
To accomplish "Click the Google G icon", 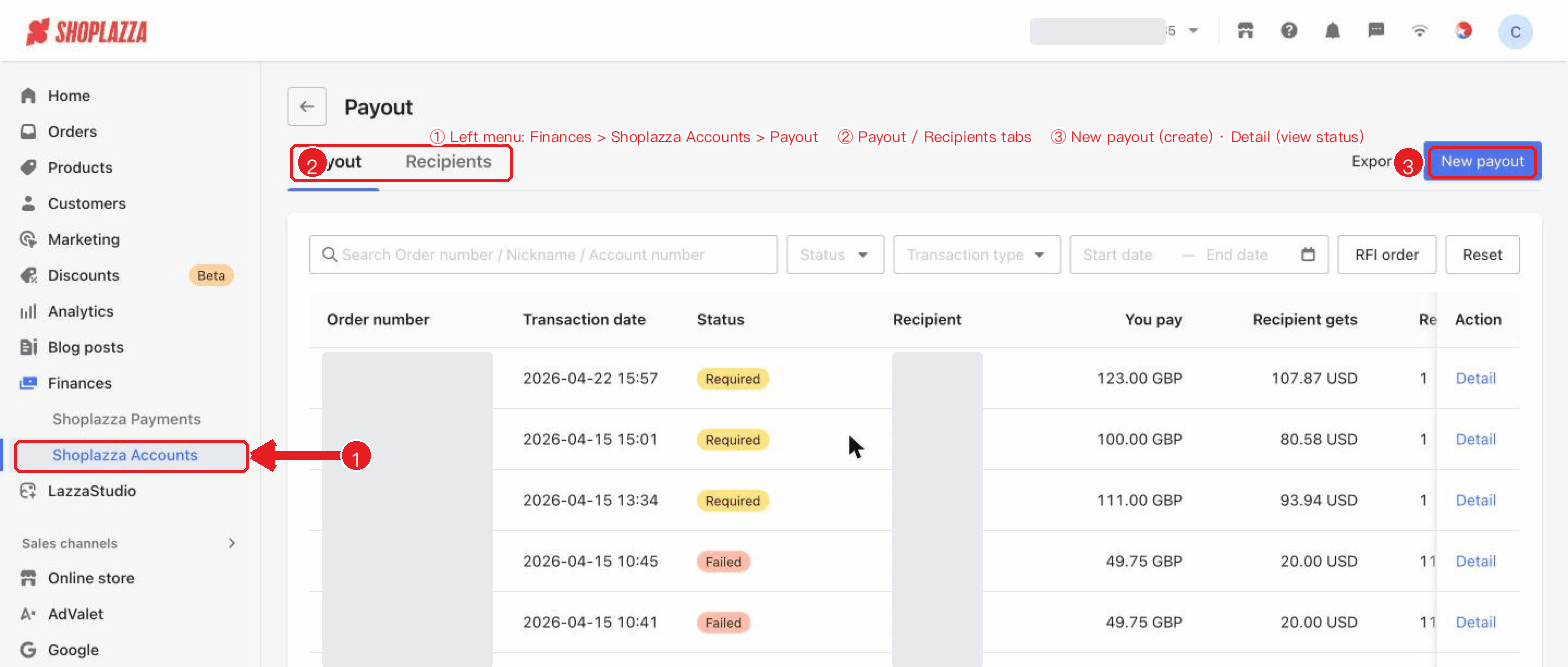I will coord(28,650).
